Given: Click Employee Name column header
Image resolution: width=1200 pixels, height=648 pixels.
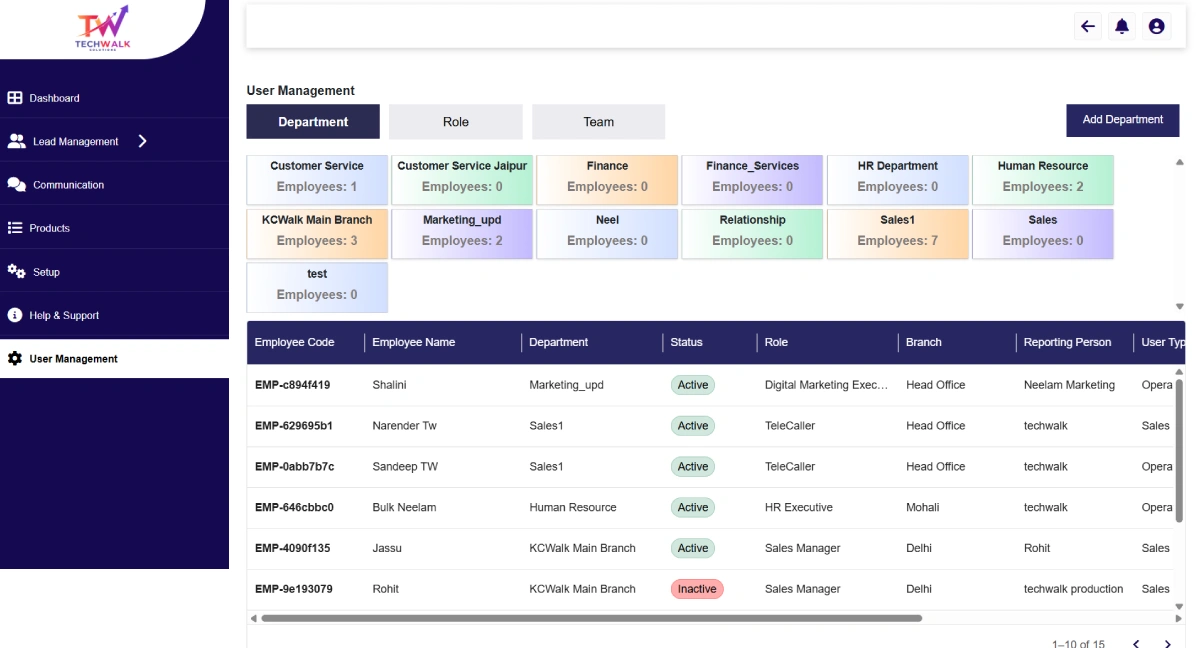Looking at the screenshot, I should (413, 342).
